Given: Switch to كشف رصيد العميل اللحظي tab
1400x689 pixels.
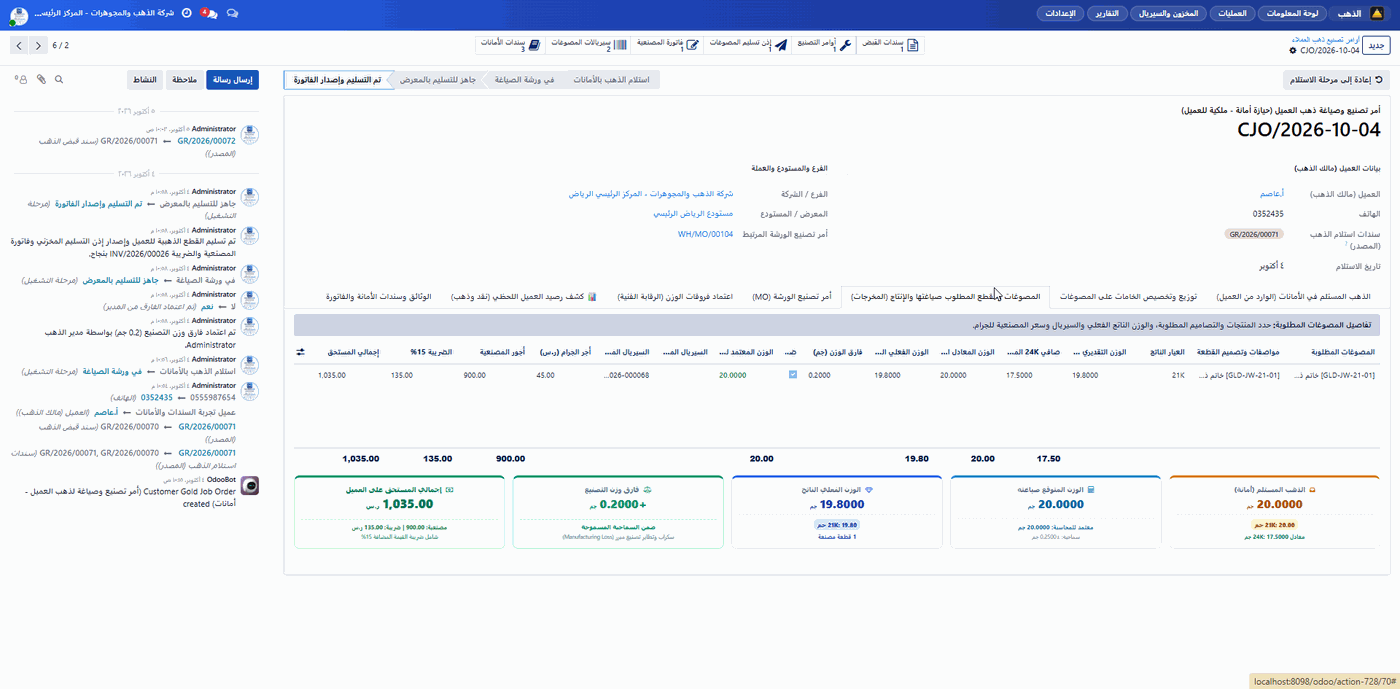Looking at the screenshot, I should [x=523, y=297].
